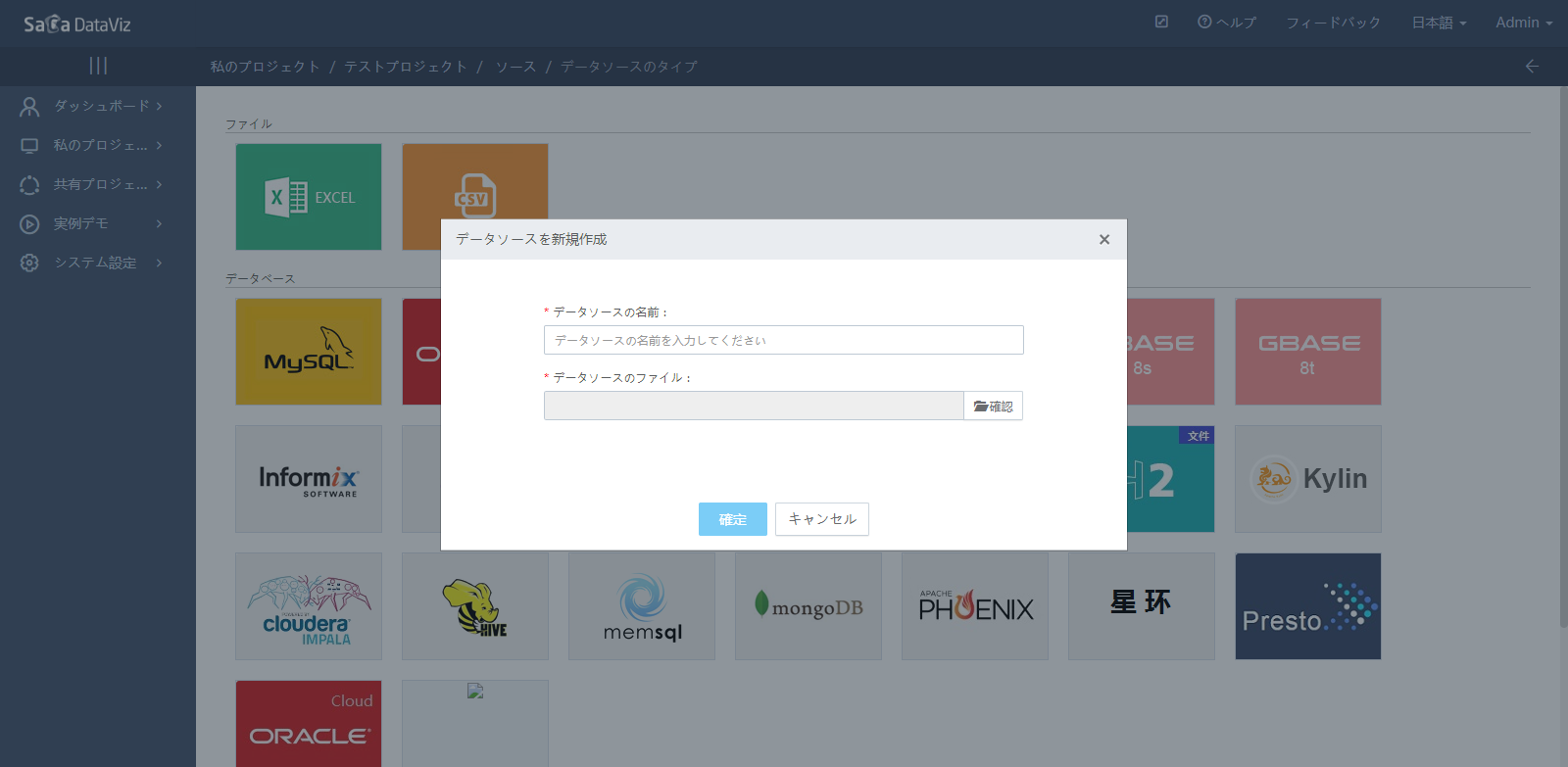The image size is (1568, 767).
Task: Click the page vertical scrollbar
Action: [1563, 358]
